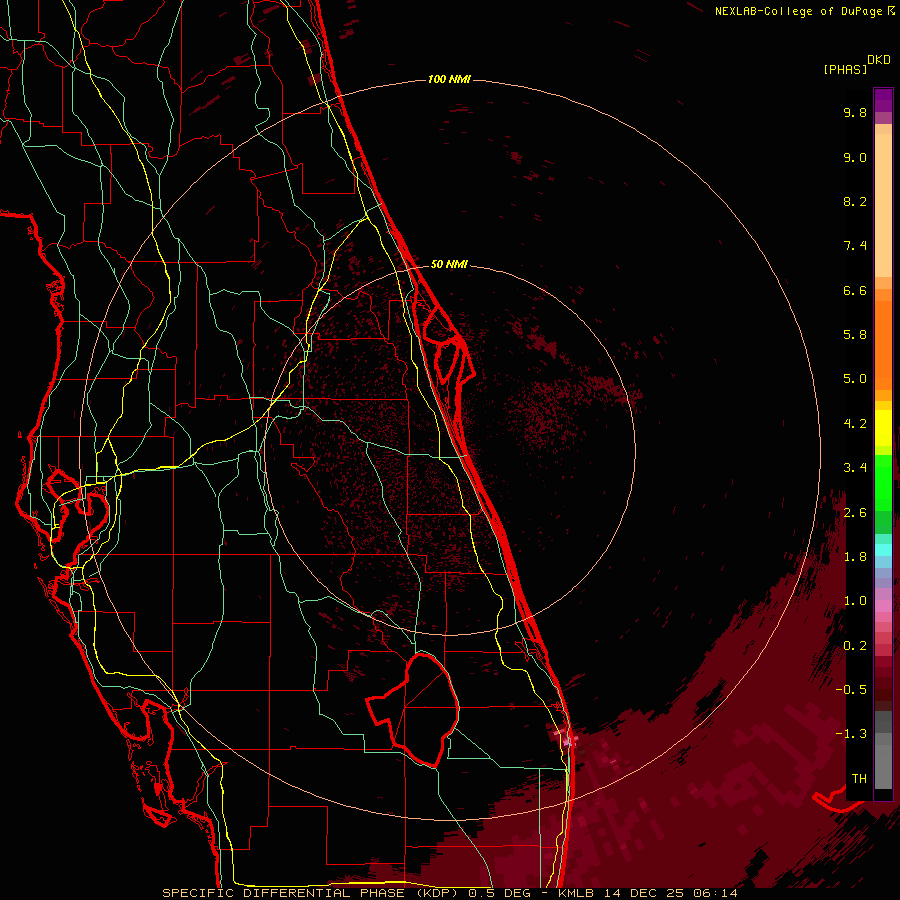Pick the cyan segment of the color bar
The image size is (900, 900).
tap(883, 549)
